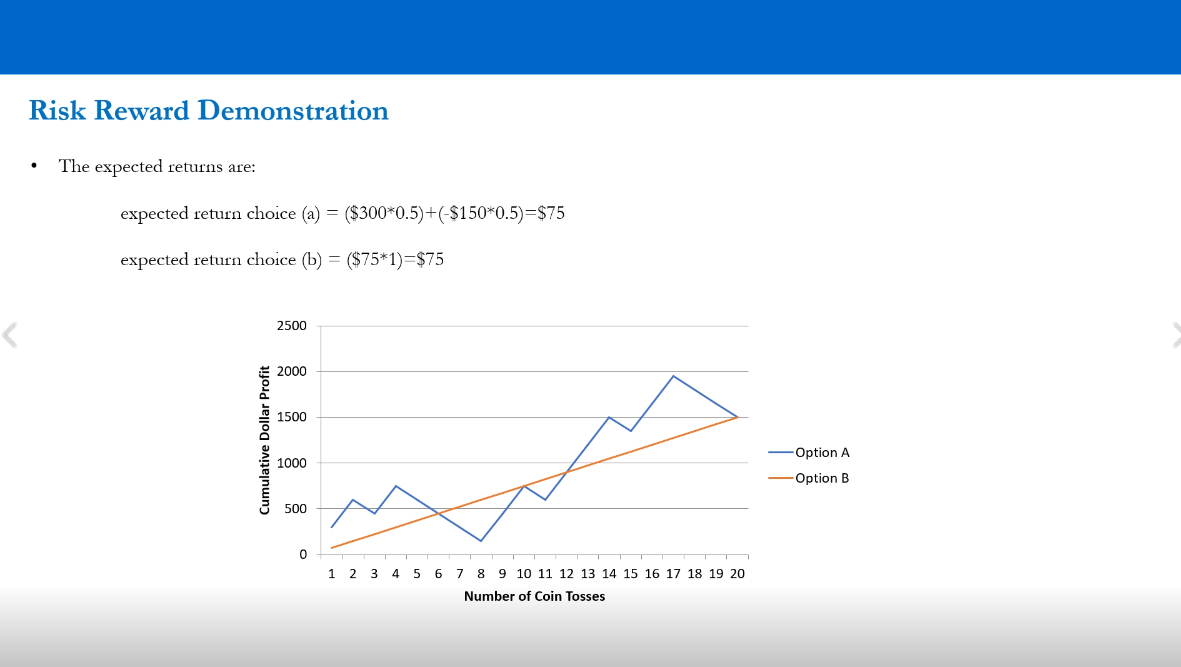Click the Option A legend entry
Screen dimensions: 1181x667
coord(822,452)
